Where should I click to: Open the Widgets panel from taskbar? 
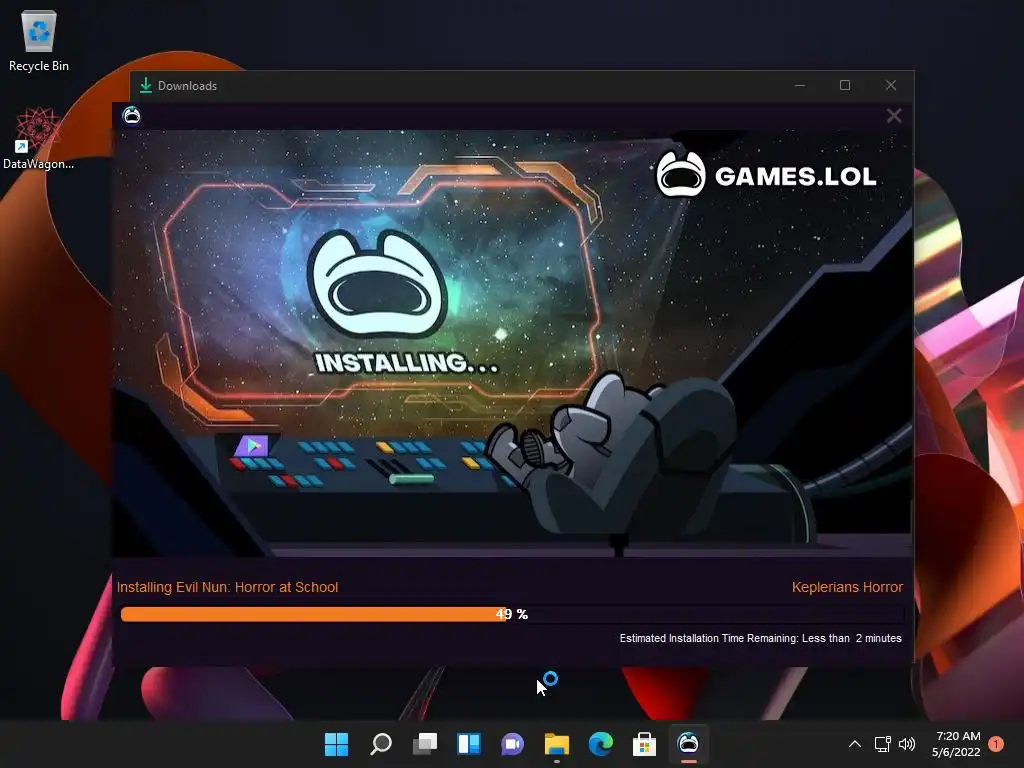(x=469, y=744)
